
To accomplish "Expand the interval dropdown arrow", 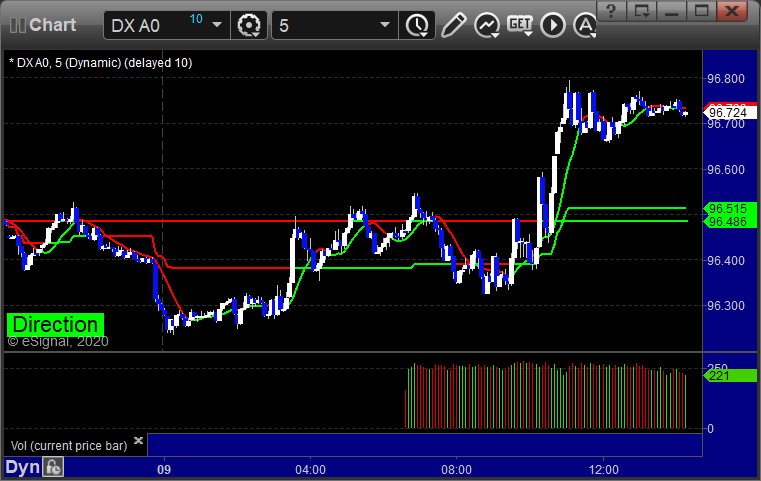I will [x=385, y=25].
